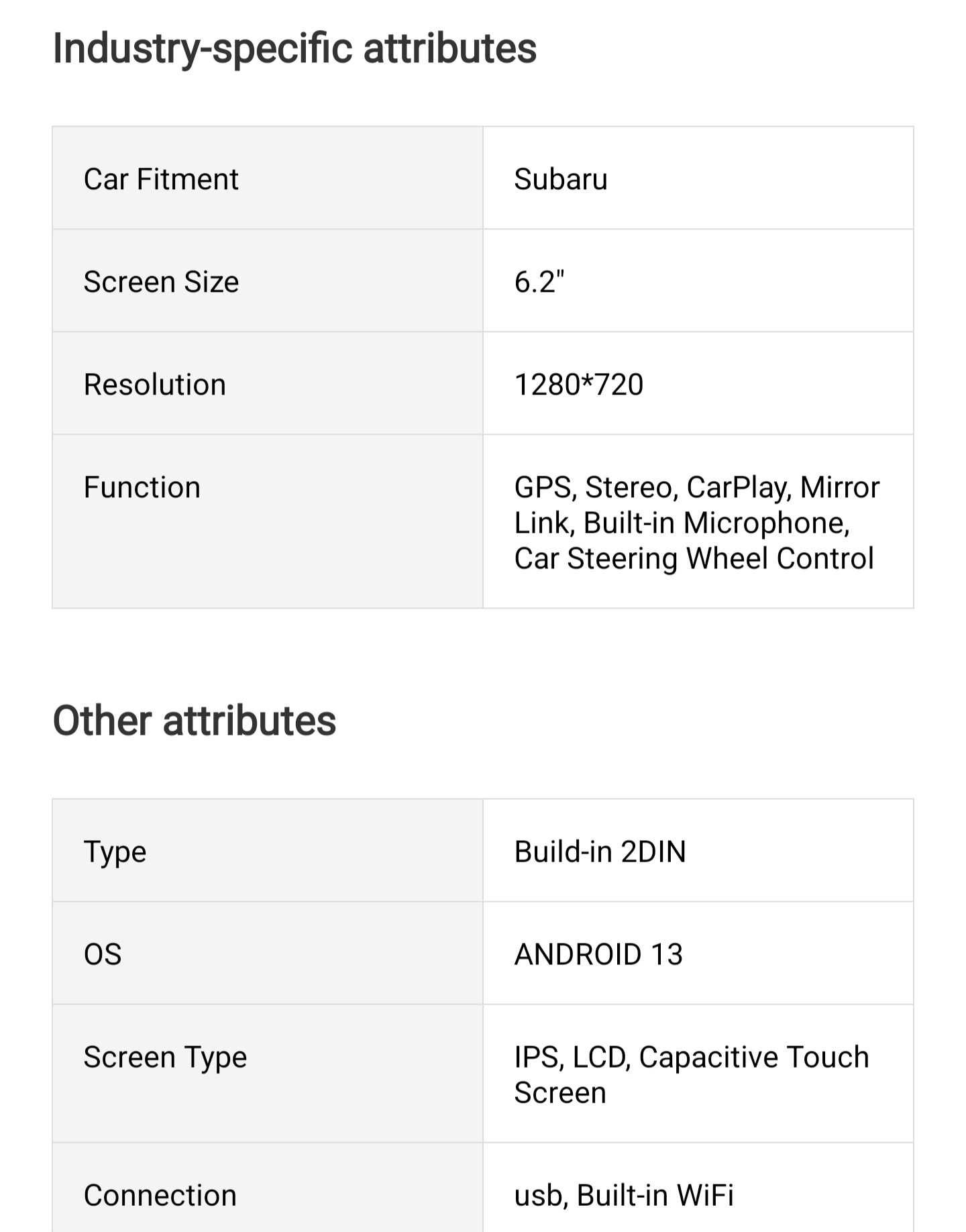
Task: Click the Type label cell
Action: (268, 851)
